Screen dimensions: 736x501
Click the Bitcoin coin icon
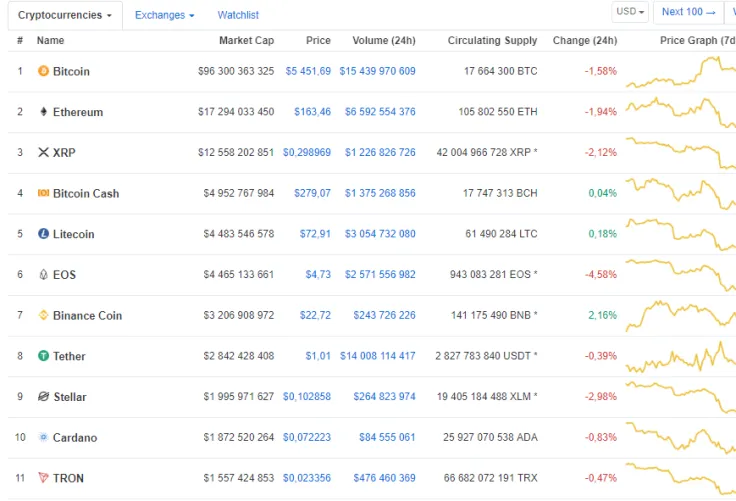43,71
